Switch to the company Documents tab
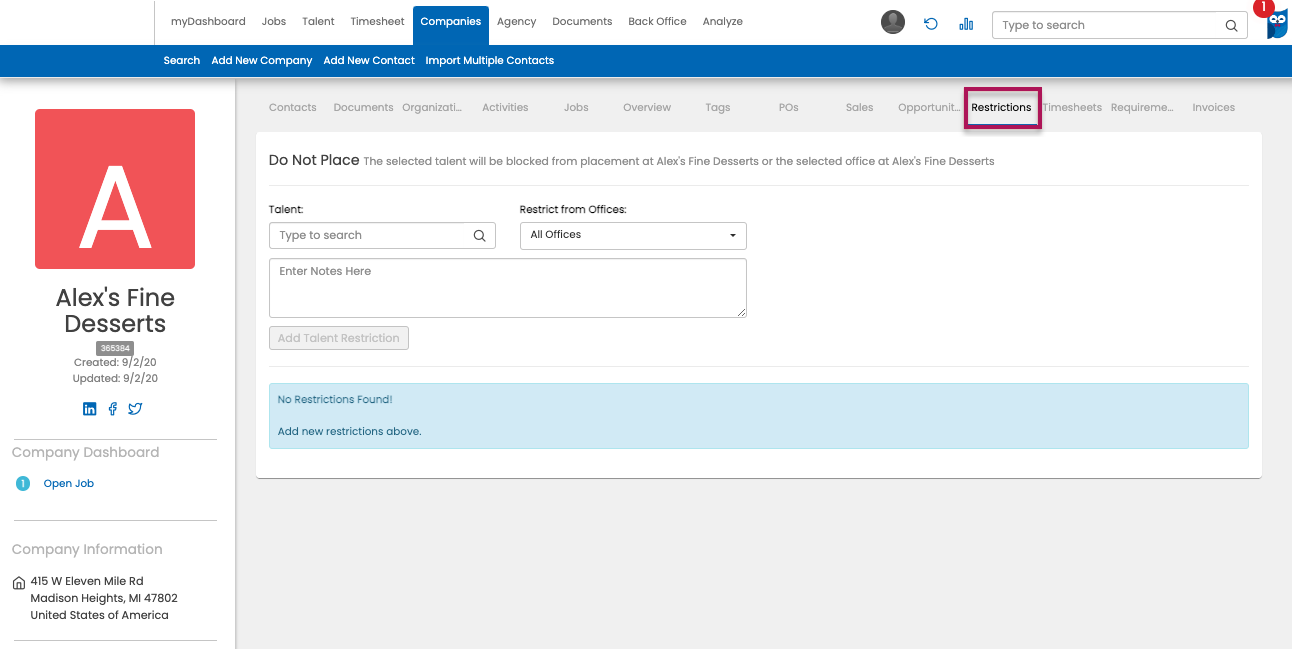Screen dimensions: 1292x649 364,108
